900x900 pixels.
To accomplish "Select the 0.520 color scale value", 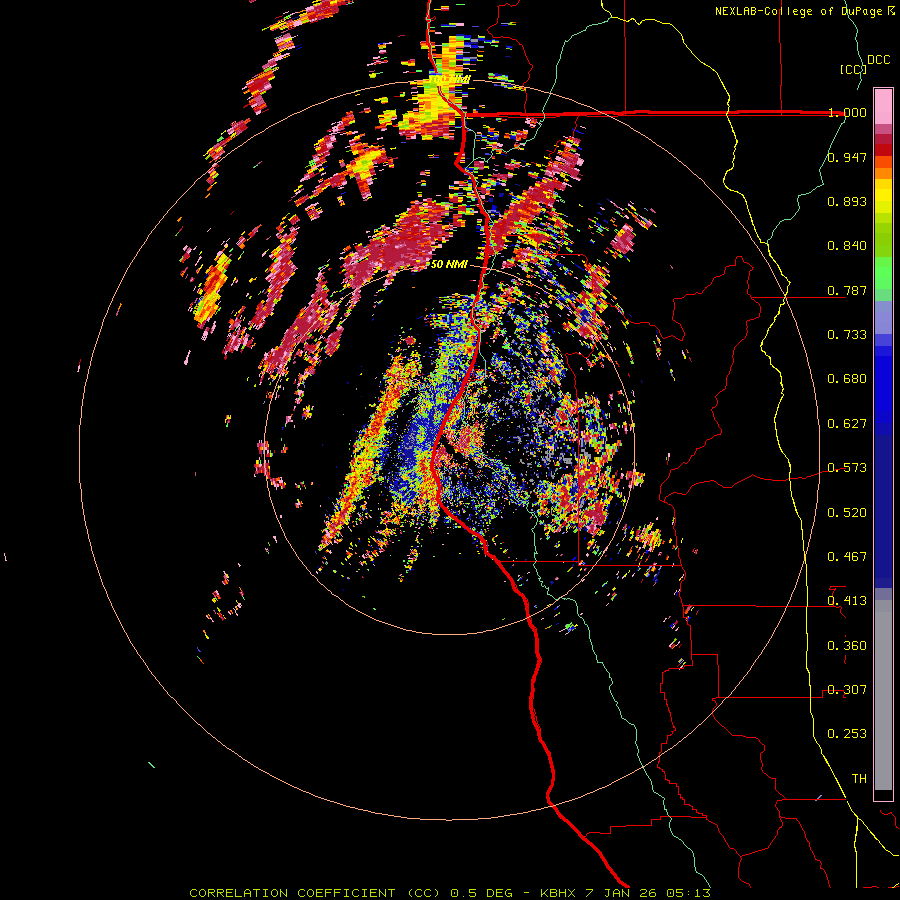I will (847, 513).
